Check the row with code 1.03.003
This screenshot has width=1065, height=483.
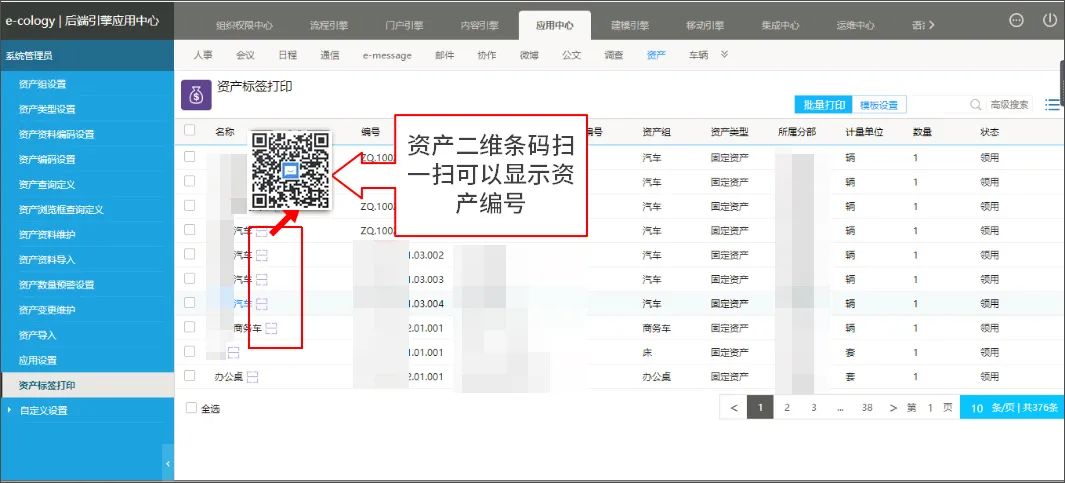coord(189,278)
